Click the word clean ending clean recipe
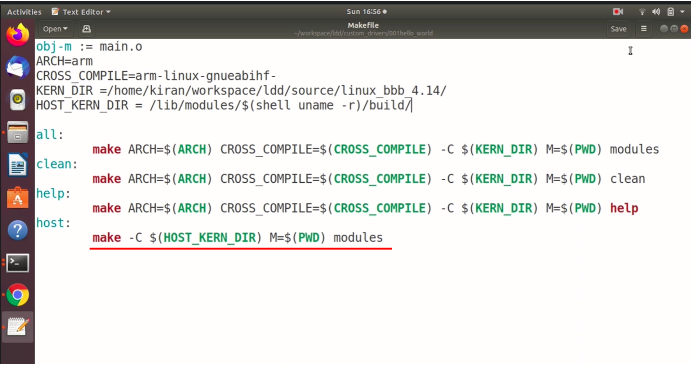Viewport: 691px width, 366px height. pos(628,179)
